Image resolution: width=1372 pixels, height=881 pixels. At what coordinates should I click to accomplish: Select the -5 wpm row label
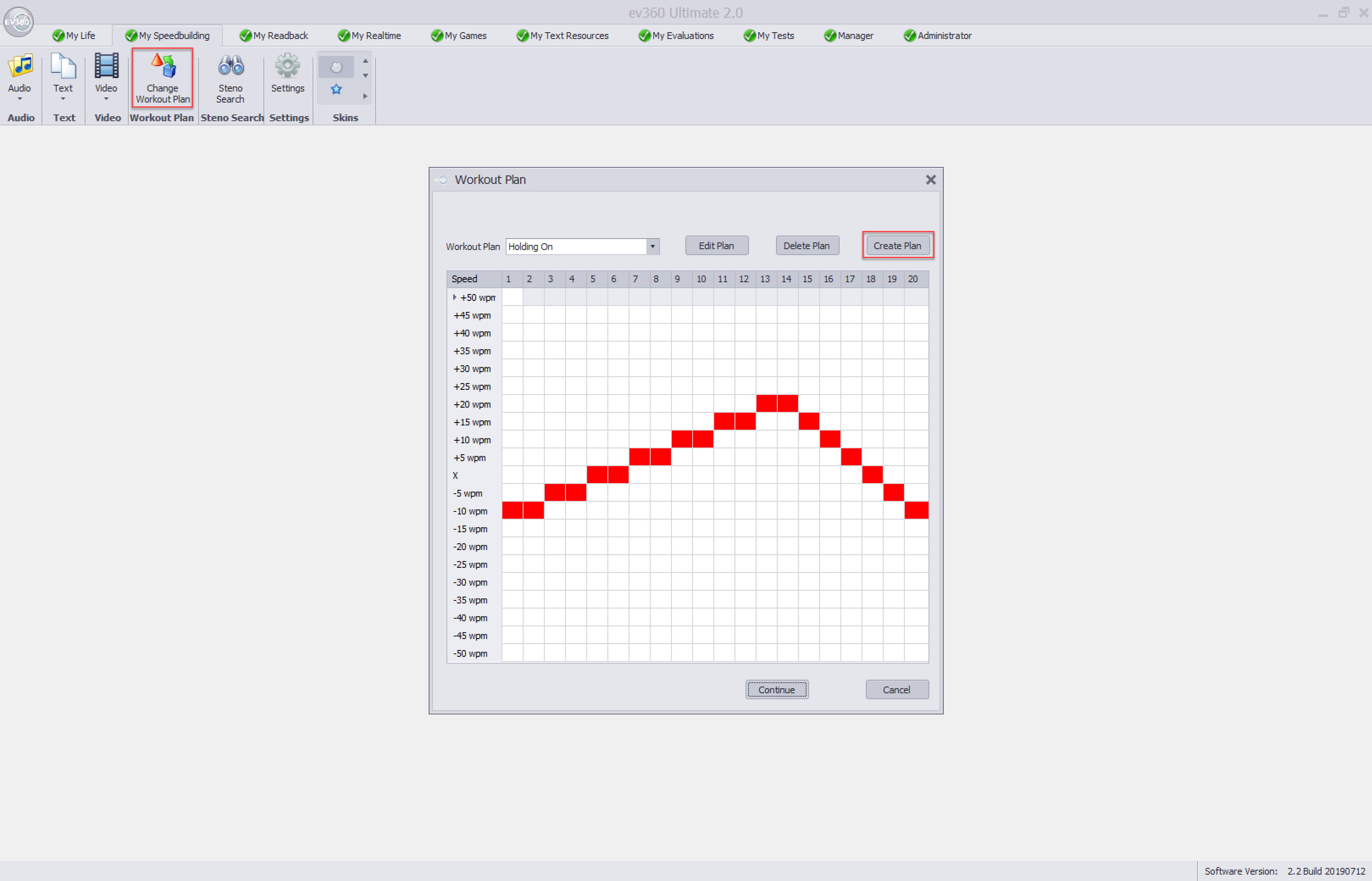click(x=468, y=494)
